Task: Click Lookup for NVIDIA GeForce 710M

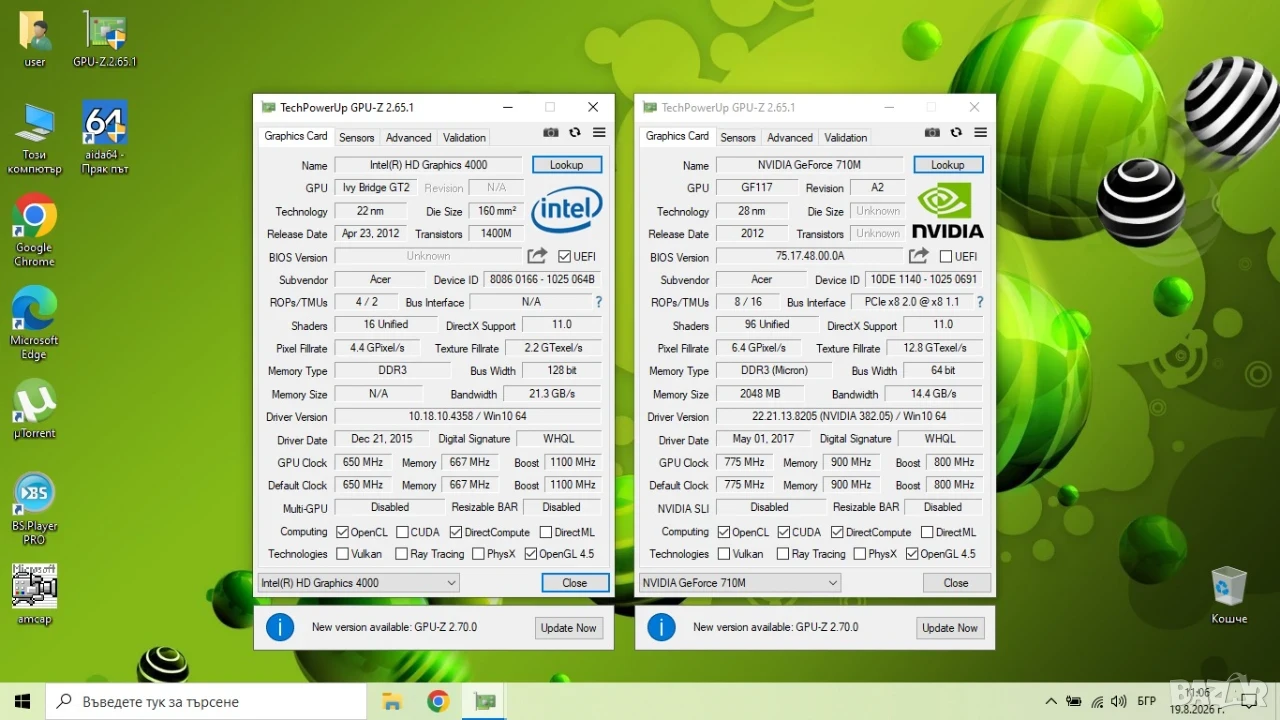Action: (948, 165)
